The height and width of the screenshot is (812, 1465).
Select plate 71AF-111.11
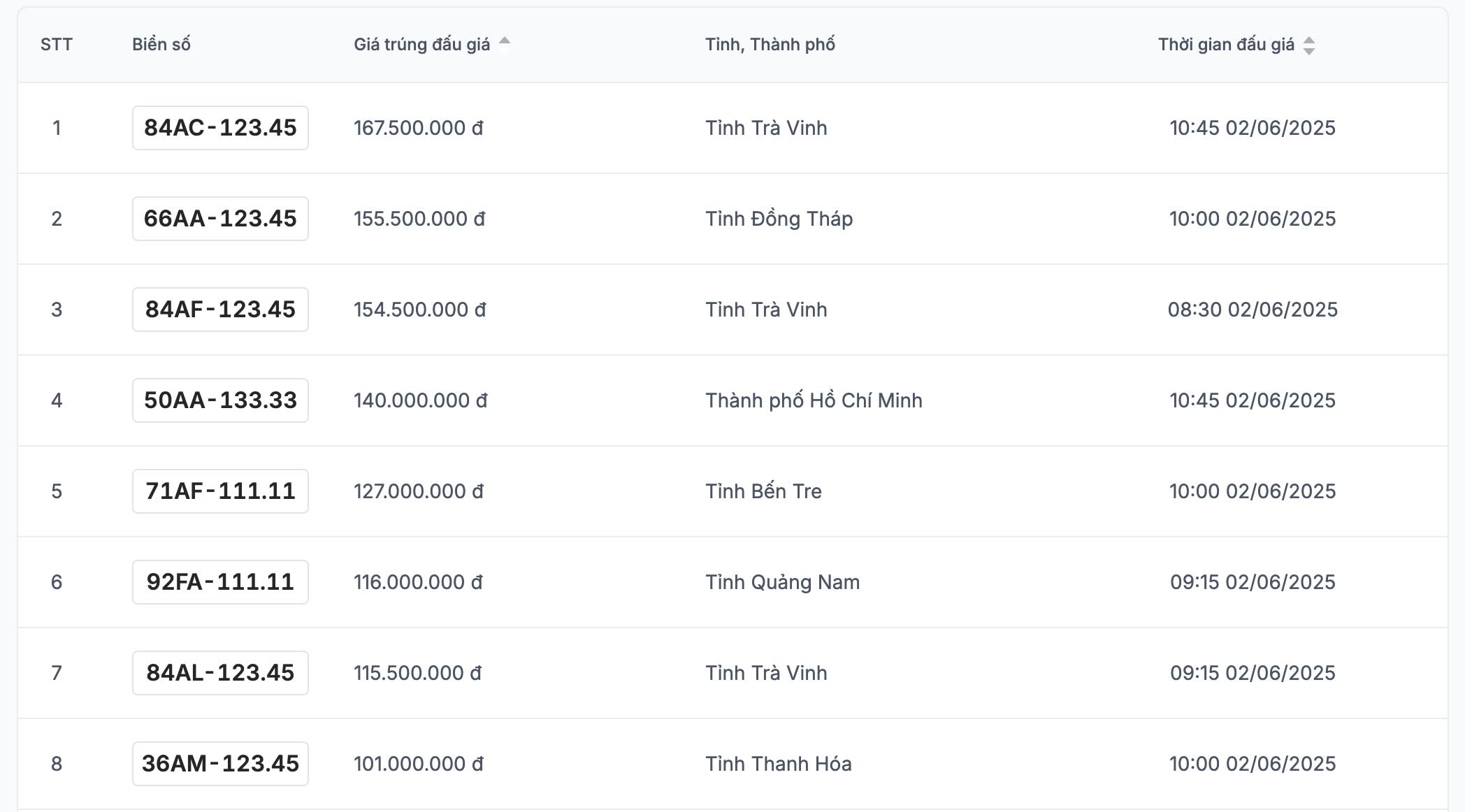point(220,491)
